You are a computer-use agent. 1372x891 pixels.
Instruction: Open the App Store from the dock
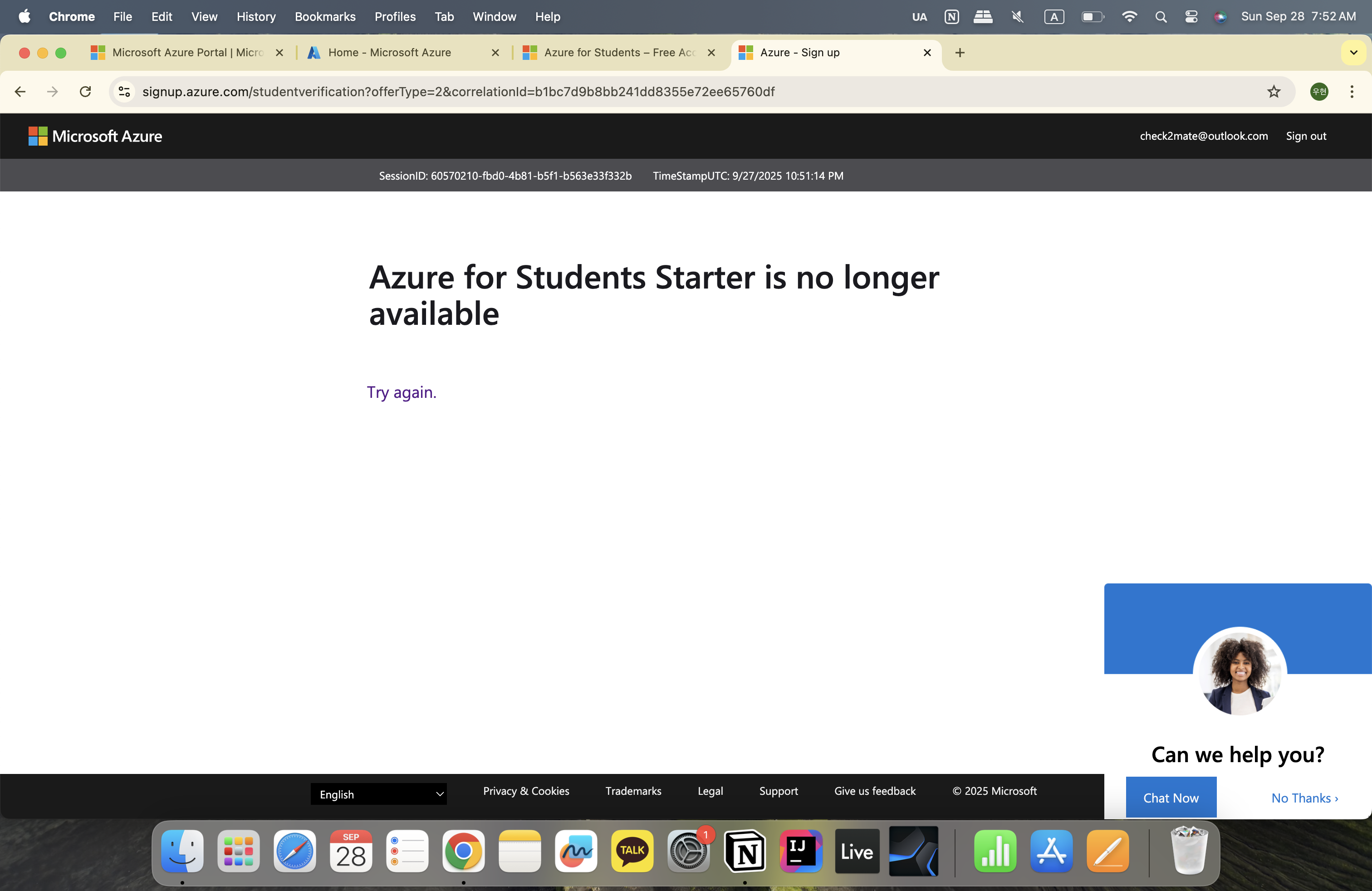[x=1052, y=851]
